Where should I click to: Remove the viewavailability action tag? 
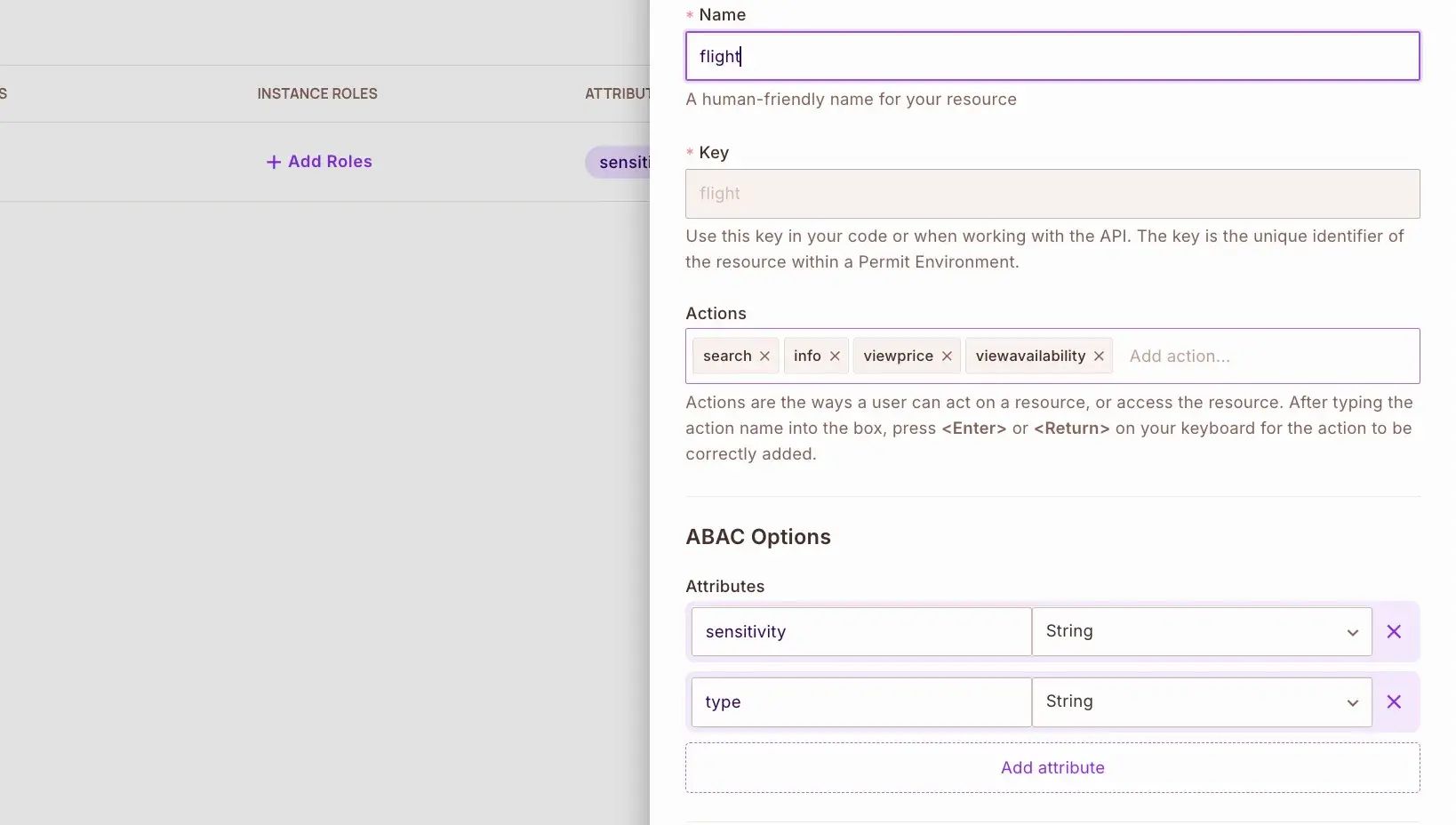(1099, 356)
